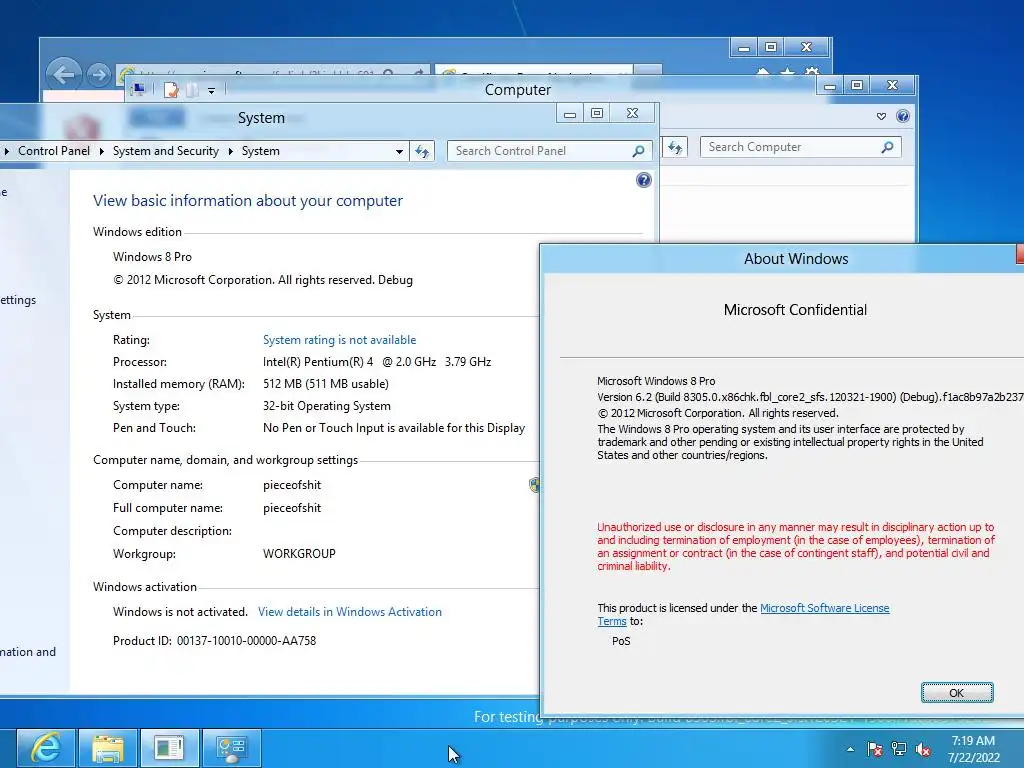Screen dimensions: 1024x768
Task: Open the System rating is not available link
Action: (340, 340)
